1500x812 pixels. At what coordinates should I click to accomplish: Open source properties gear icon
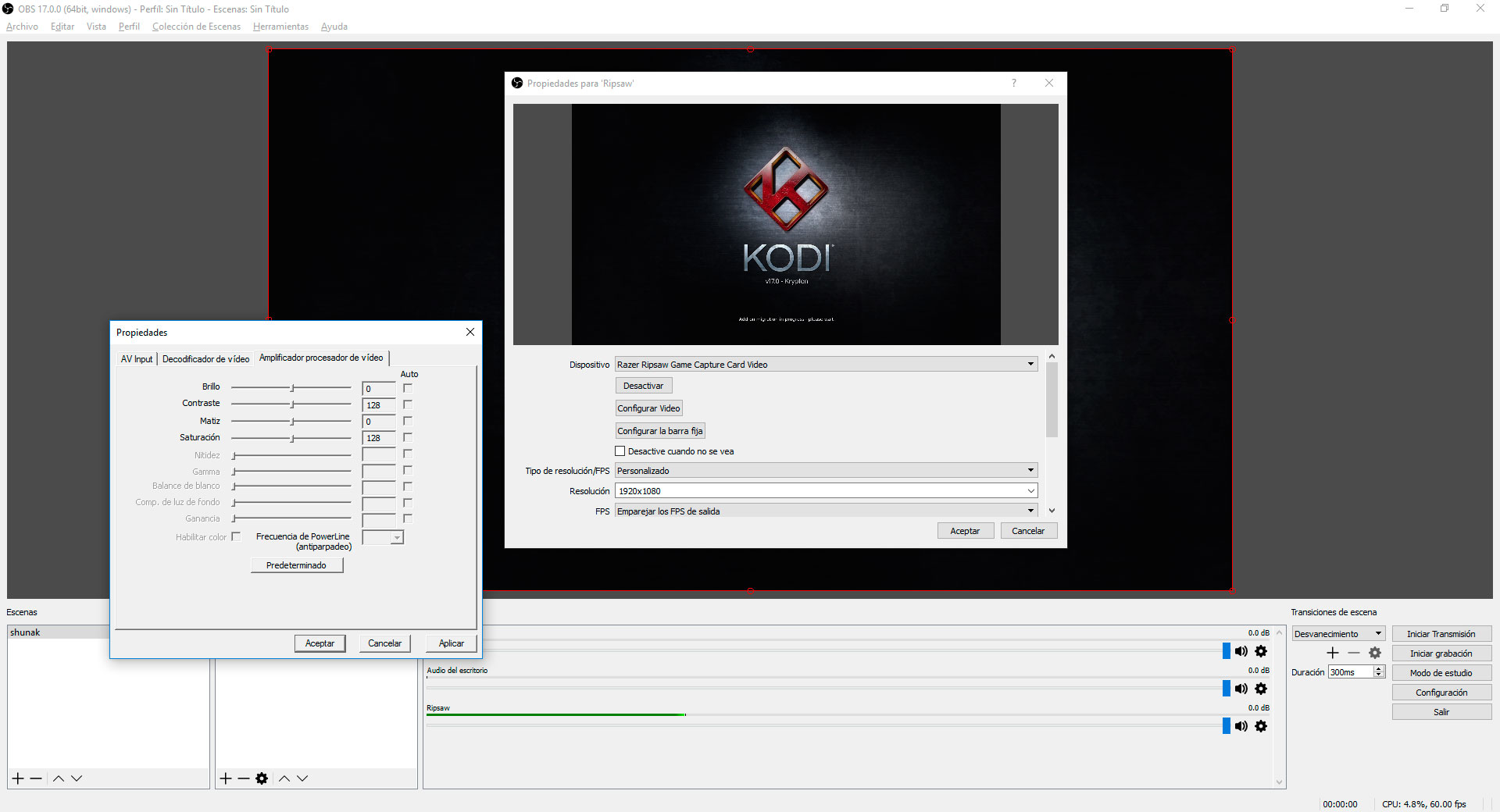click(x=262, y=778)
